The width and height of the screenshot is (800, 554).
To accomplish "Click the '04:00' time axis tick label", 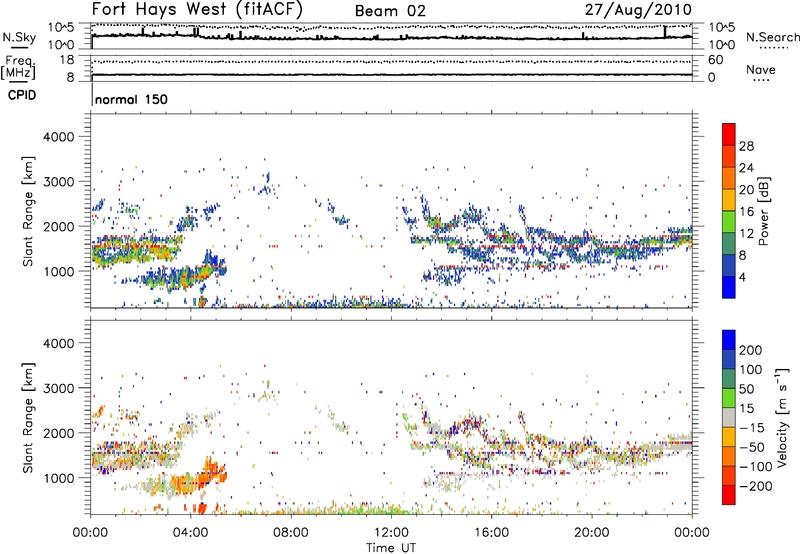I will pos(190,533).
